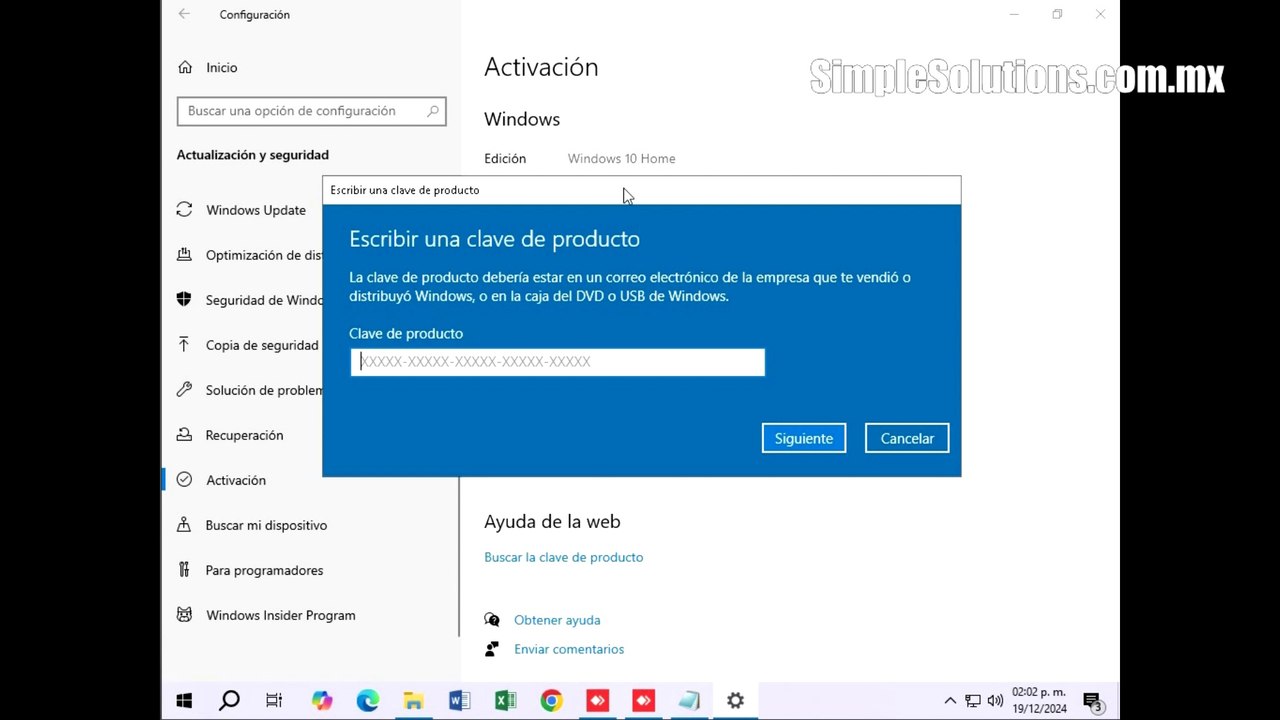Open Para programadores settings
The width and height of the screenshot is (1280, 720).
[250, 570]
